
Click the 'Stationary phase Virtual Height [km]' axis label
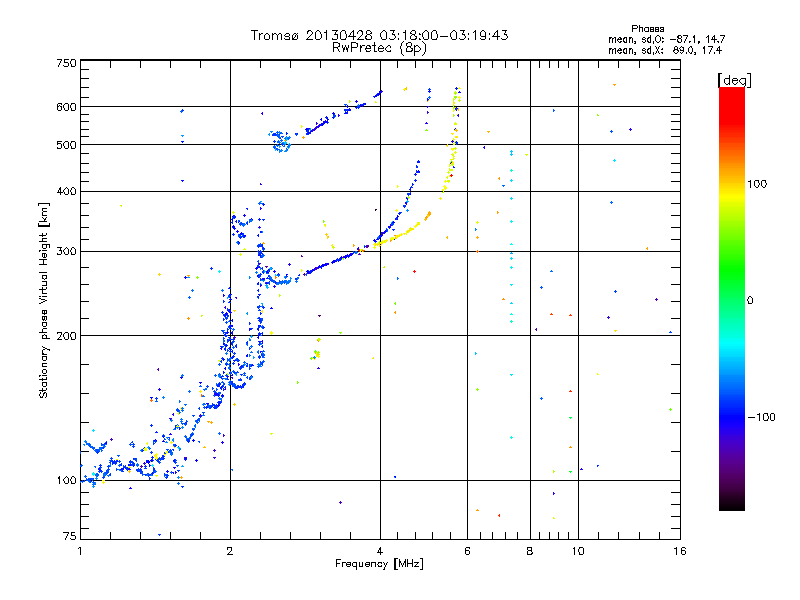[x=44, y=300]
